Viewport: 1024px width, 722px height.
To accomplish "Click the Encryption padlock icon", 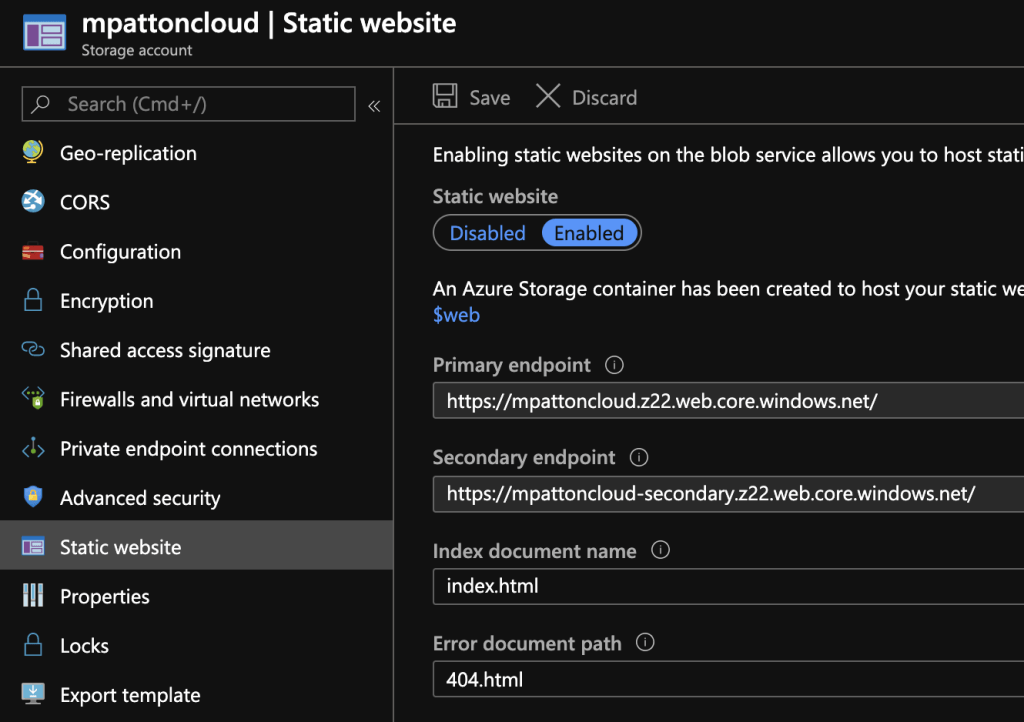I will [x=33, y=301].
